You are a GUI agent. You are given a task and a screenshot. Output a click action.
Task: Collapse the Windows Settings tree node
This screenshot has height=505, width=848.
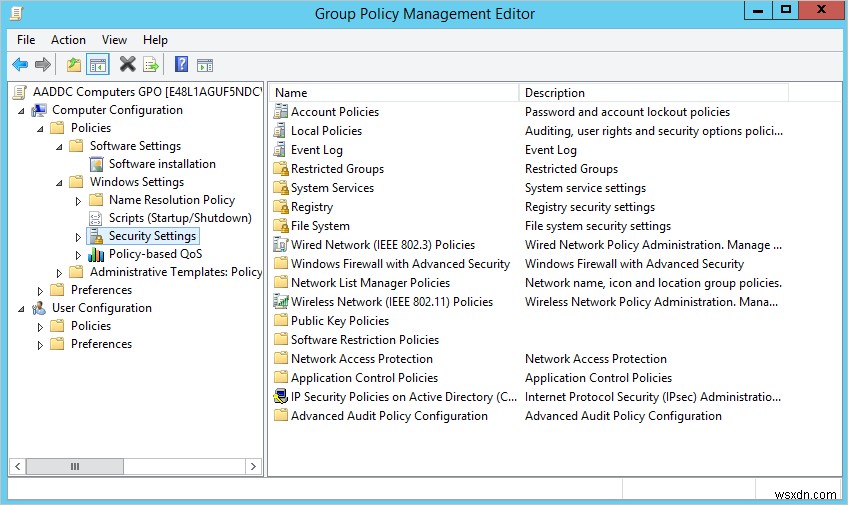[x=60, y=183]
